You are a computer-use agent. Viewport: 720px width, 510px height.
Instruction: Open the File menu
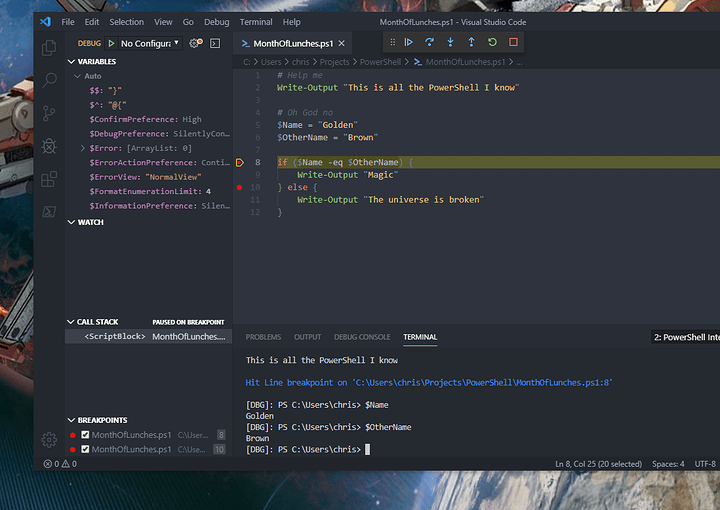68,22
